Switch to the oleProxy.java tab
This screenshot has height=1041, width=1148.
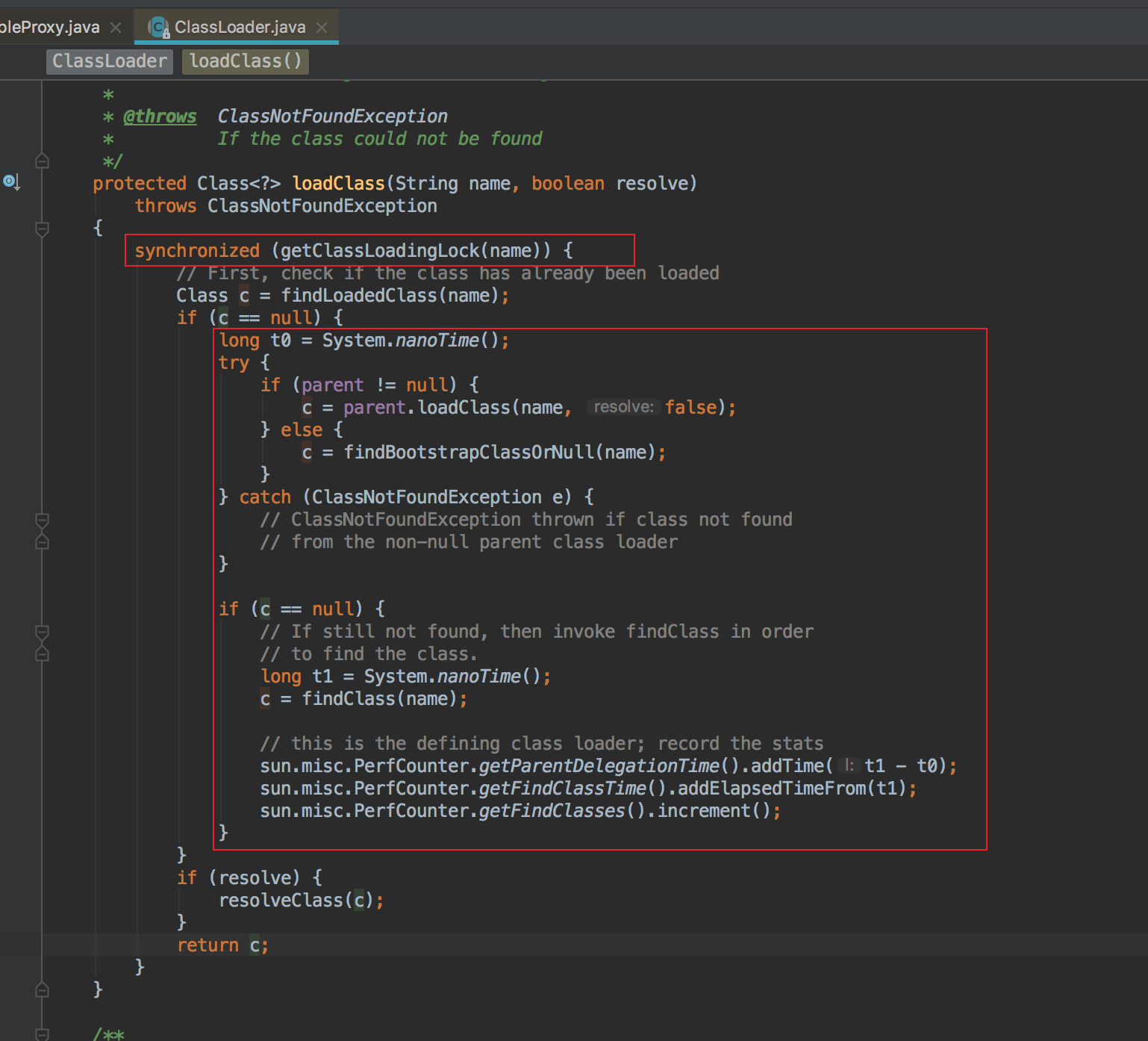click(x=49, y=28)
